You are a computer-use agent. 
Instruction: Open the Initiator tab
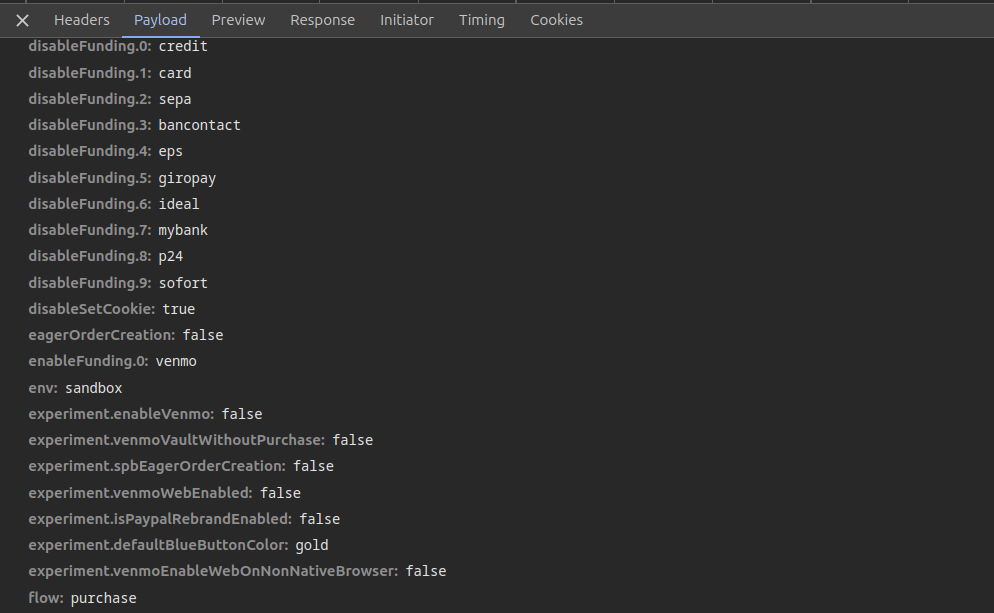[406, 19]
